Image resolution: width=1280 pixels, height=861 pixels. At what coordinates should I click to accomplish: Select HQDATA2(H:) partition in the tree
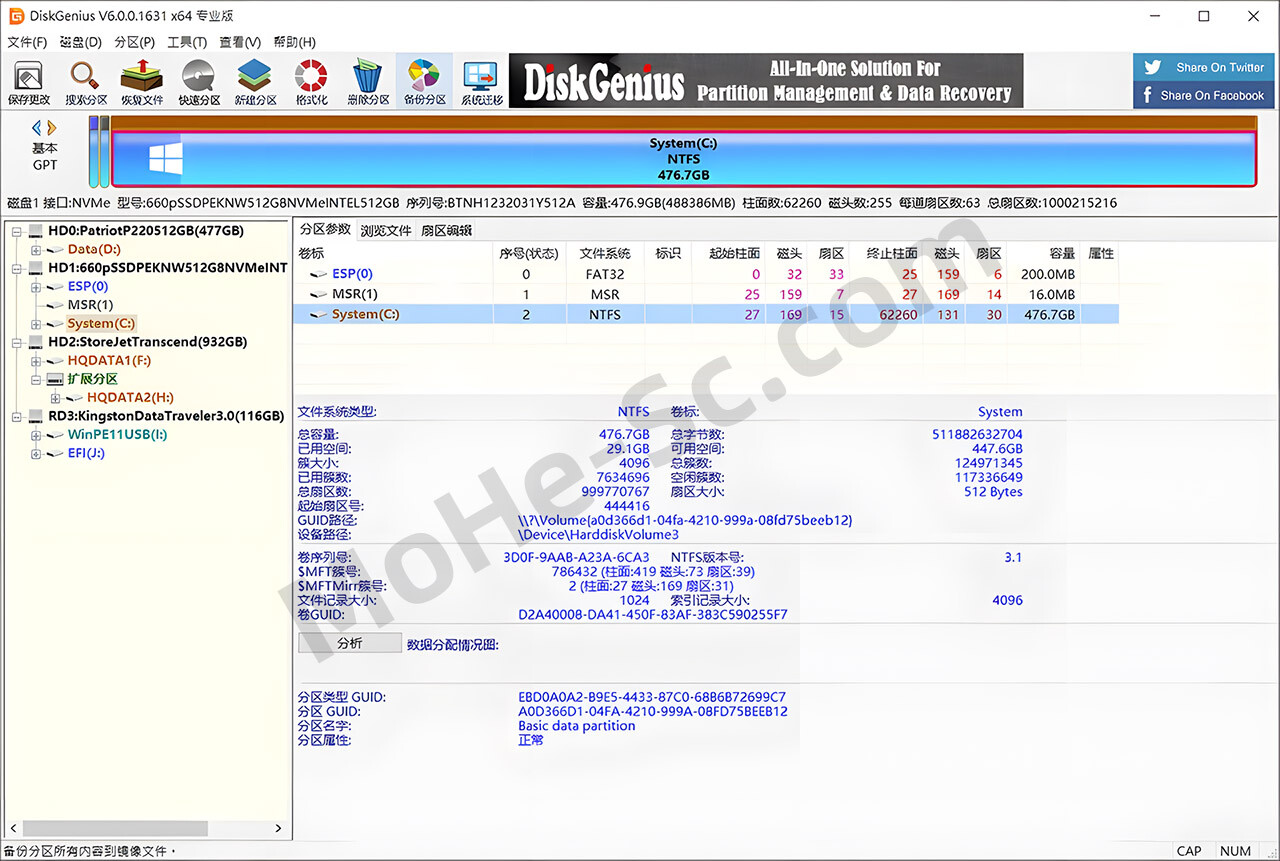[x=130, y=398]
